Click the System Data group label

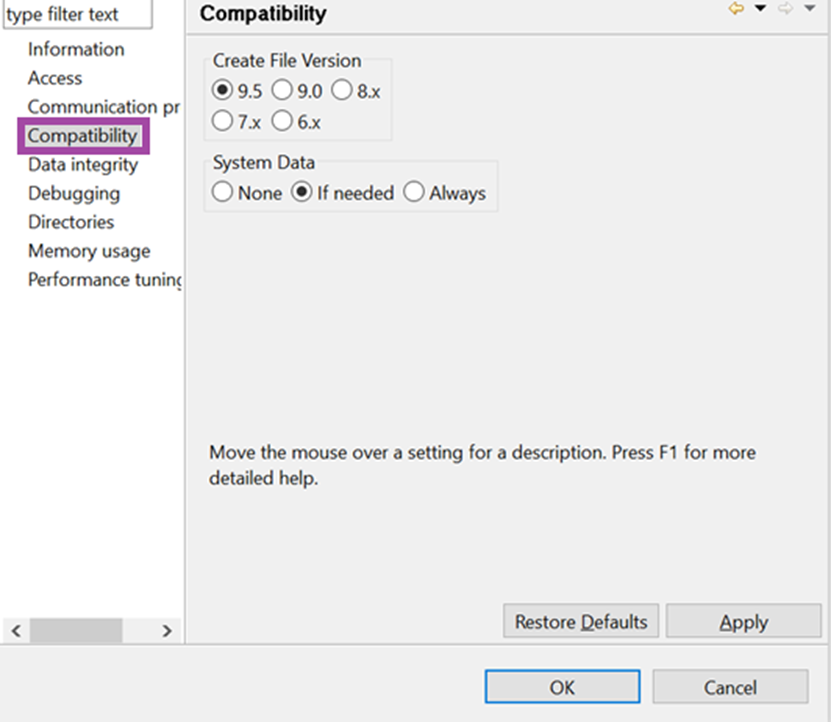264,162
